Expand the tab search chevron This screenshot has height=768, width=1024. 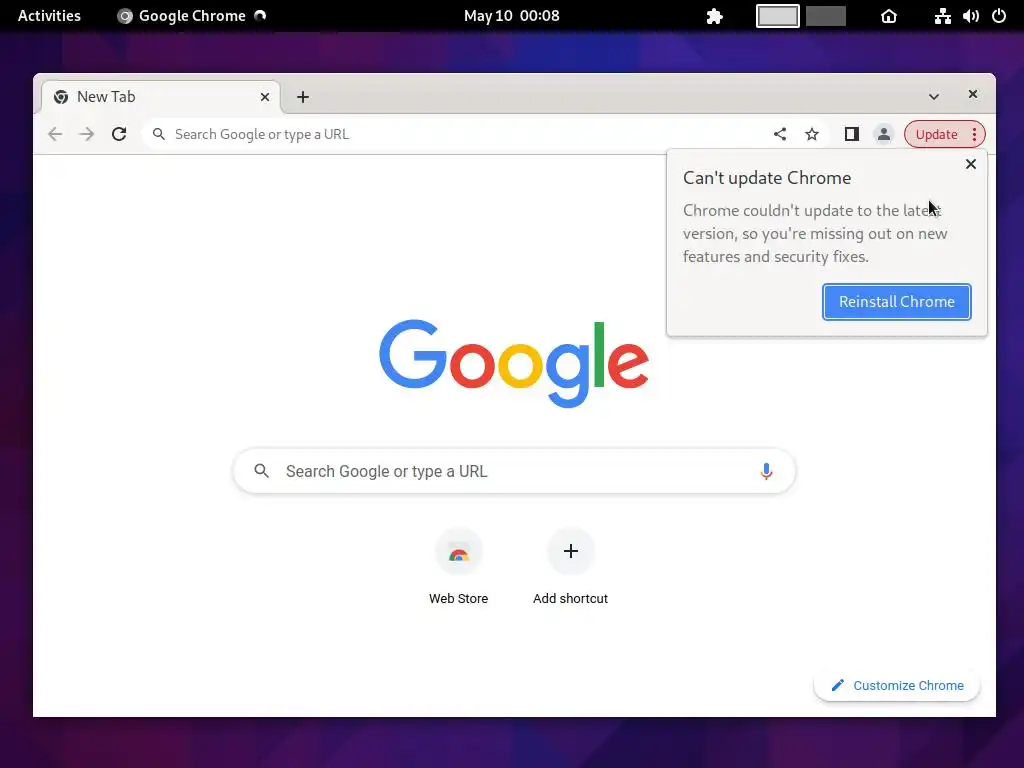click(934, 97)
